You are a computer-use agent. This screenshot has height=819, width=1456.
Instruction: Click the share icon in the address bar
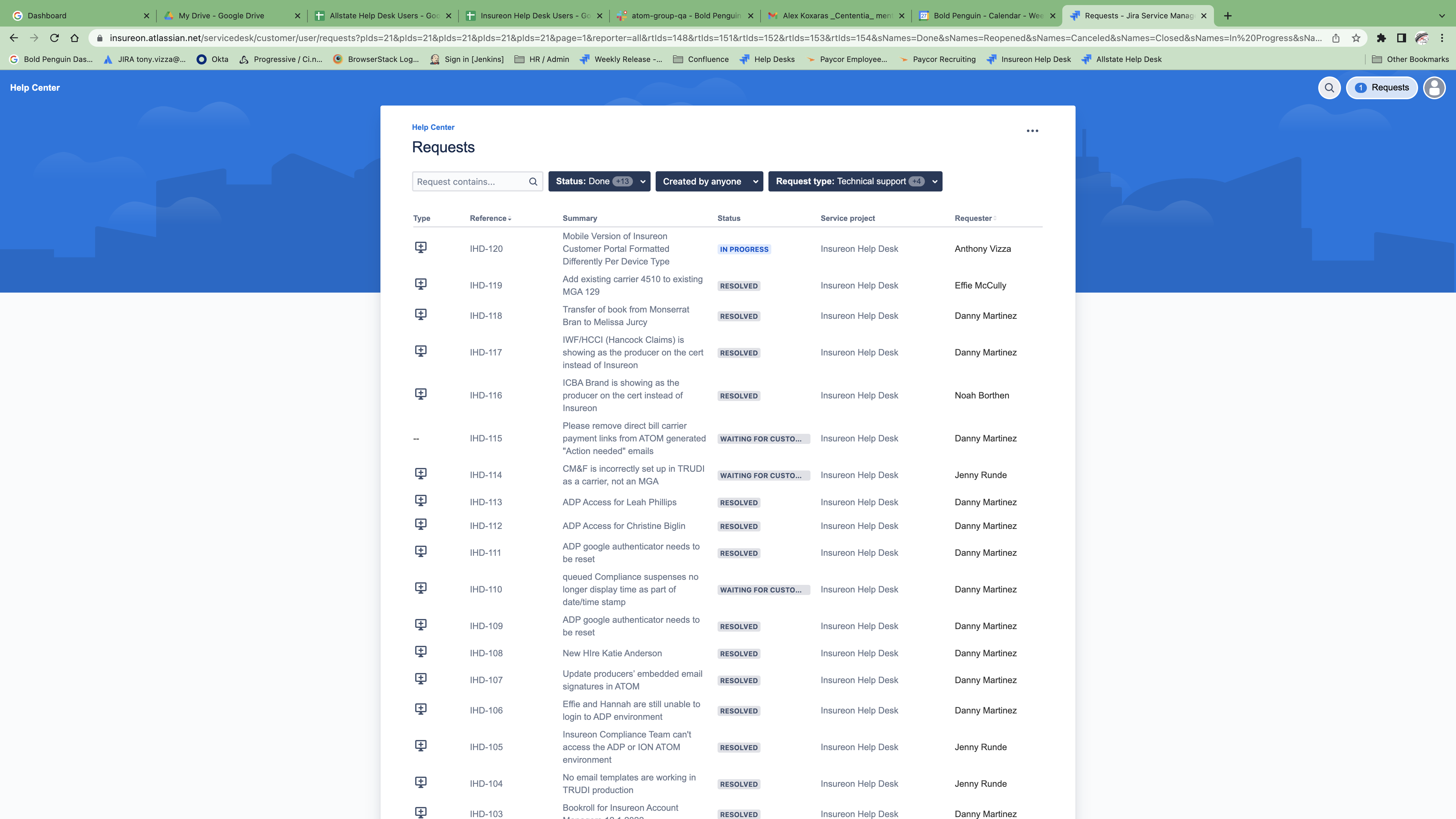click(1336, 38)
